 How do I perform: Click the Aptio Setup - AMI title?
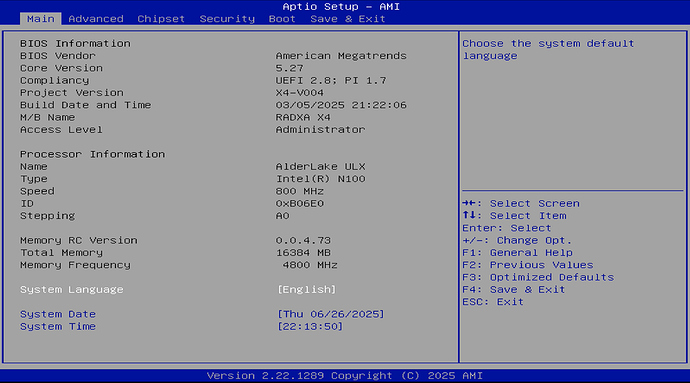pyautogui.click(x=341, y=7)
